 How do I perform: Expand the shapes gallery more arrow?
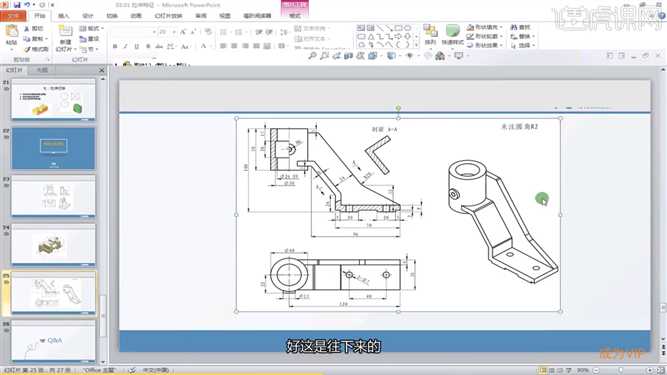click(x=416, y=44)
